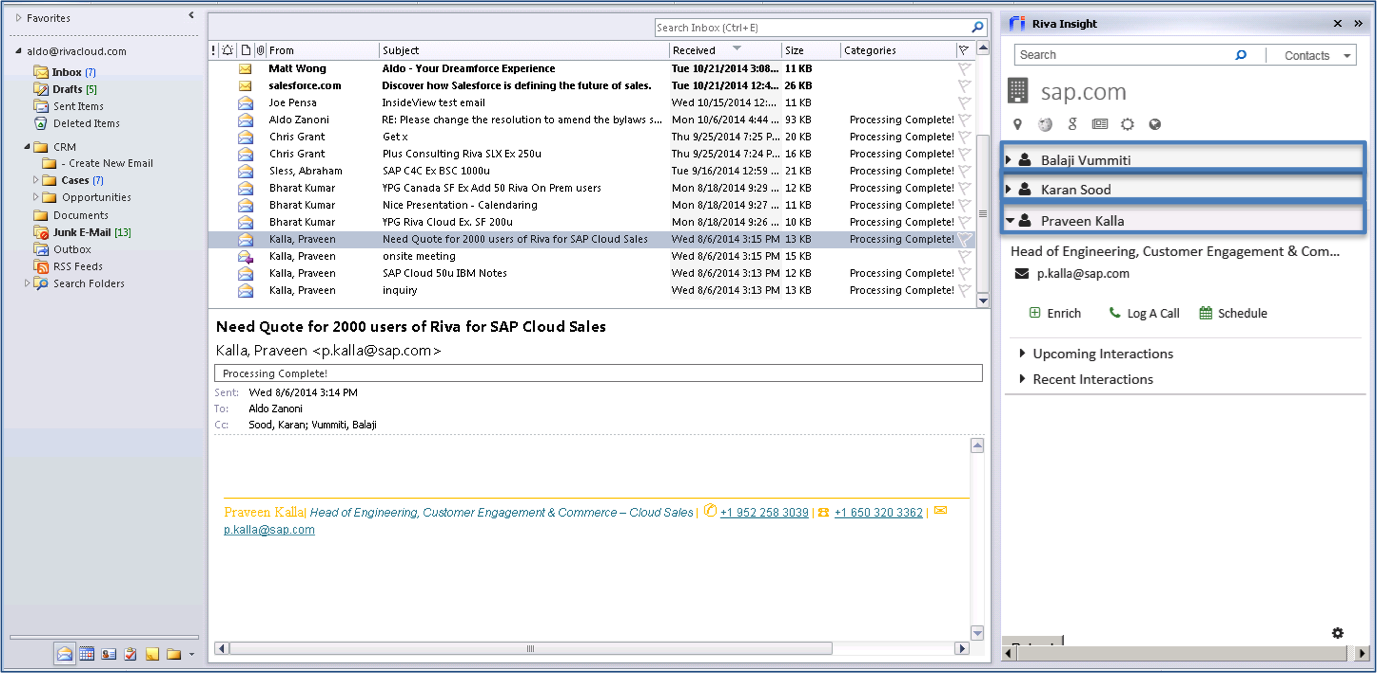This screenshot has width=1377, height=673.
Task: Click the Log A Call icon
Action: coord(1117,313)
